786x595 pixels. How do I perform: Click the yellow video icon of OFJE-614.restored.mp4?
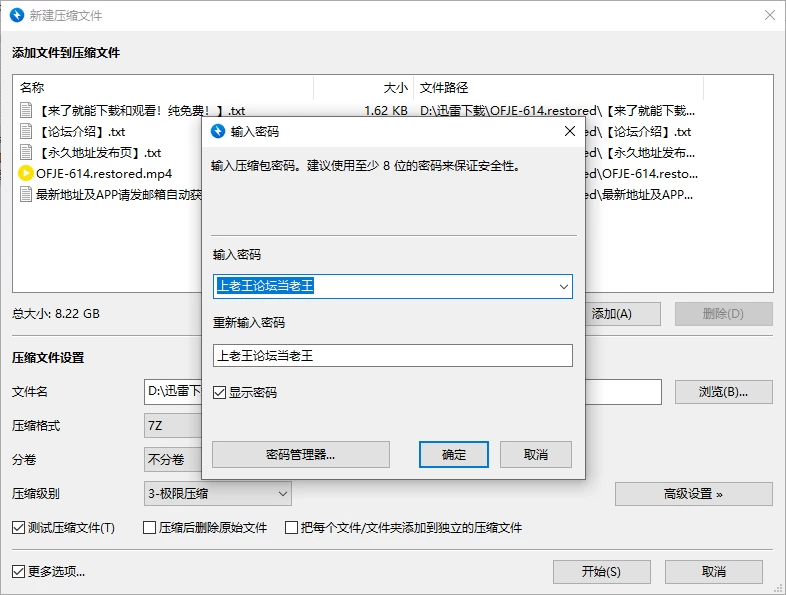point(26,173)
